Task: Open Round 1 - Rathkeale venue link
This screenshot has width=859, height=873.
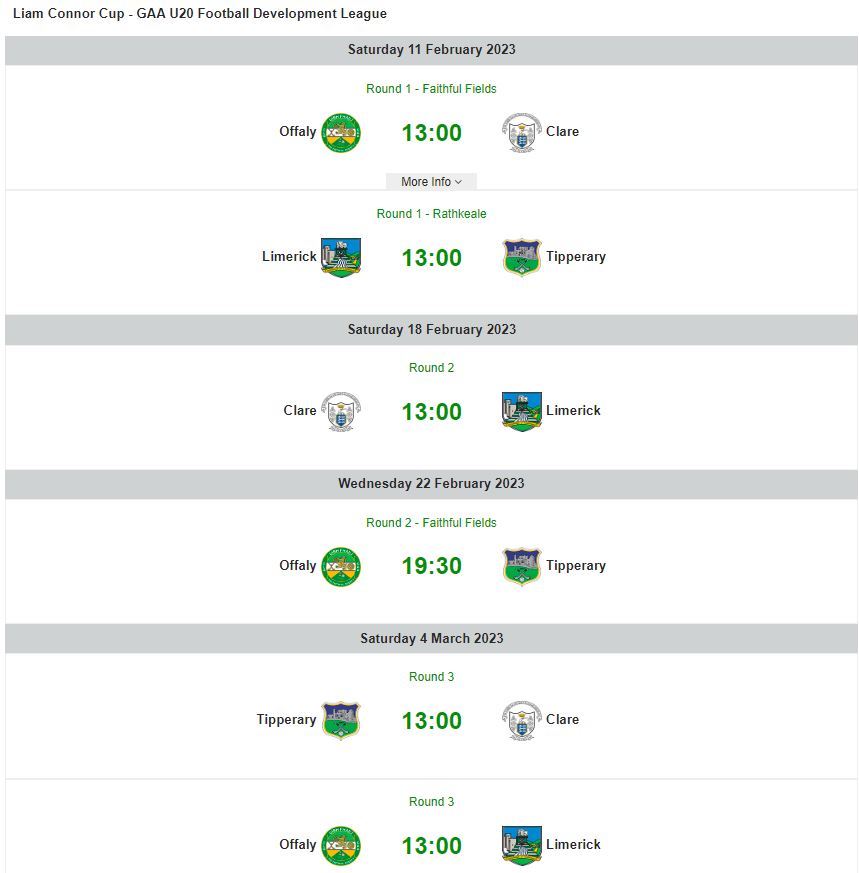Action: click(431, 214)
